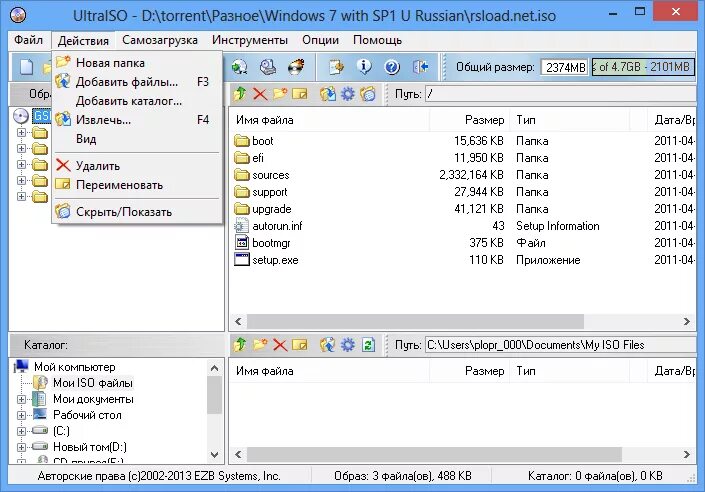Image resolution: width=705 pixels, height=492 pixels.
Task: Expand the Новый том(D:) drive node
Action: [21, 447]
